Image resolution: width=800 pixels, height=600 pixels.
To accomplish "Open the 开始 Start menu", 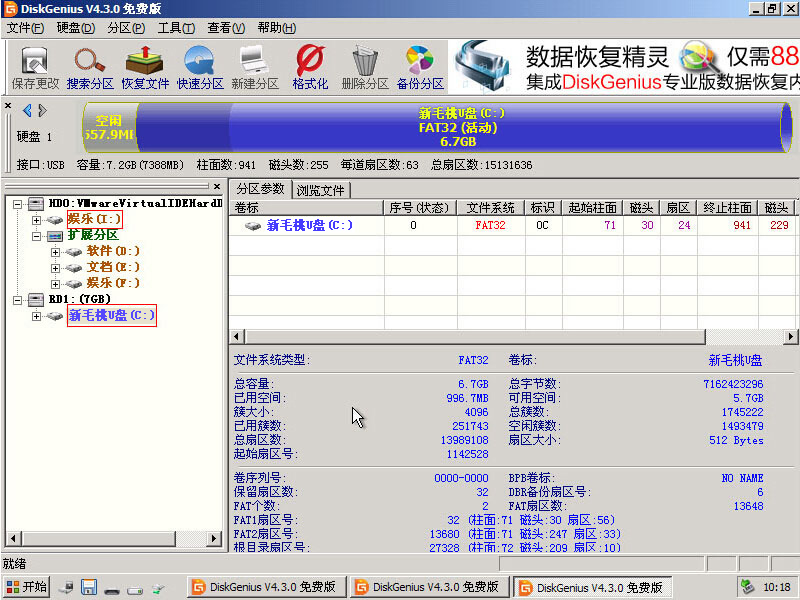I will click(x=27, y=587).
